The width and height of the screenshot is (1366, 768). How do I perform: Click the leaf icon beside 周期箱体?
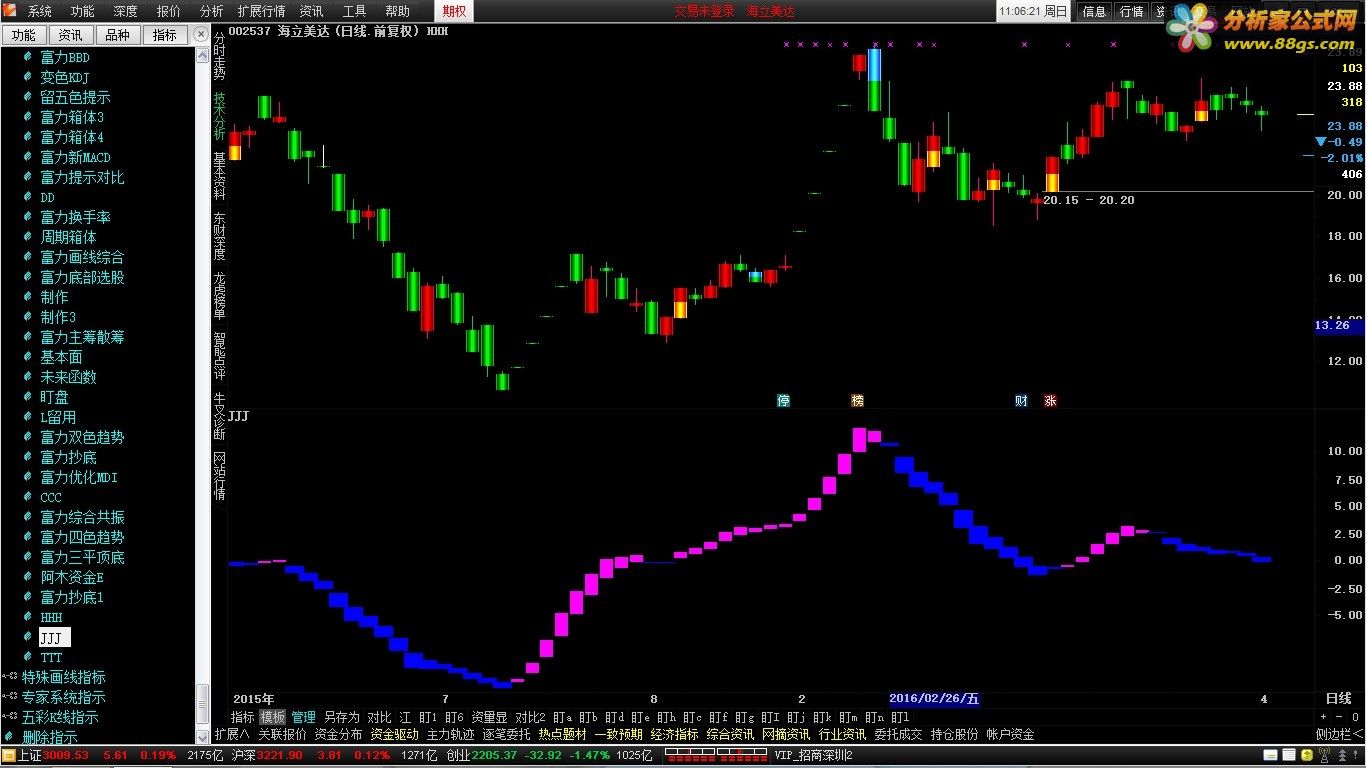point(28,237)
